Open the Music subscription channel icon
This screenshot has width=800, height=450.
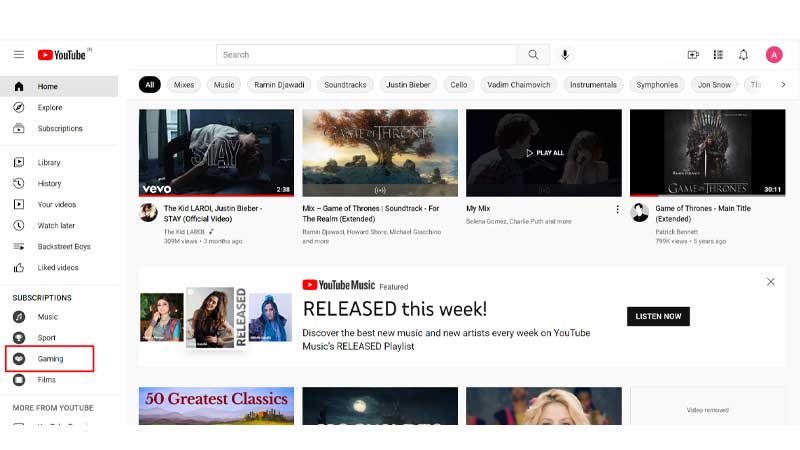[x=19, y=317]
